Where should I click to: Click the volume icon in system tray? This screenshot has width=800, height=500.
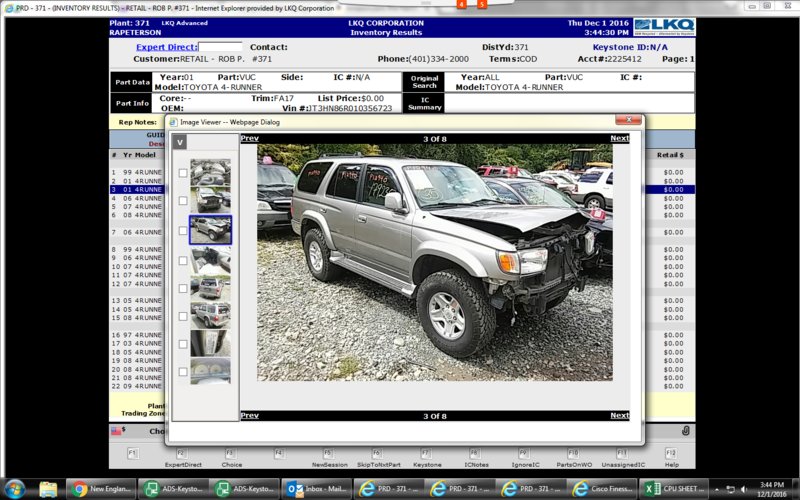[x=744, y=489]
